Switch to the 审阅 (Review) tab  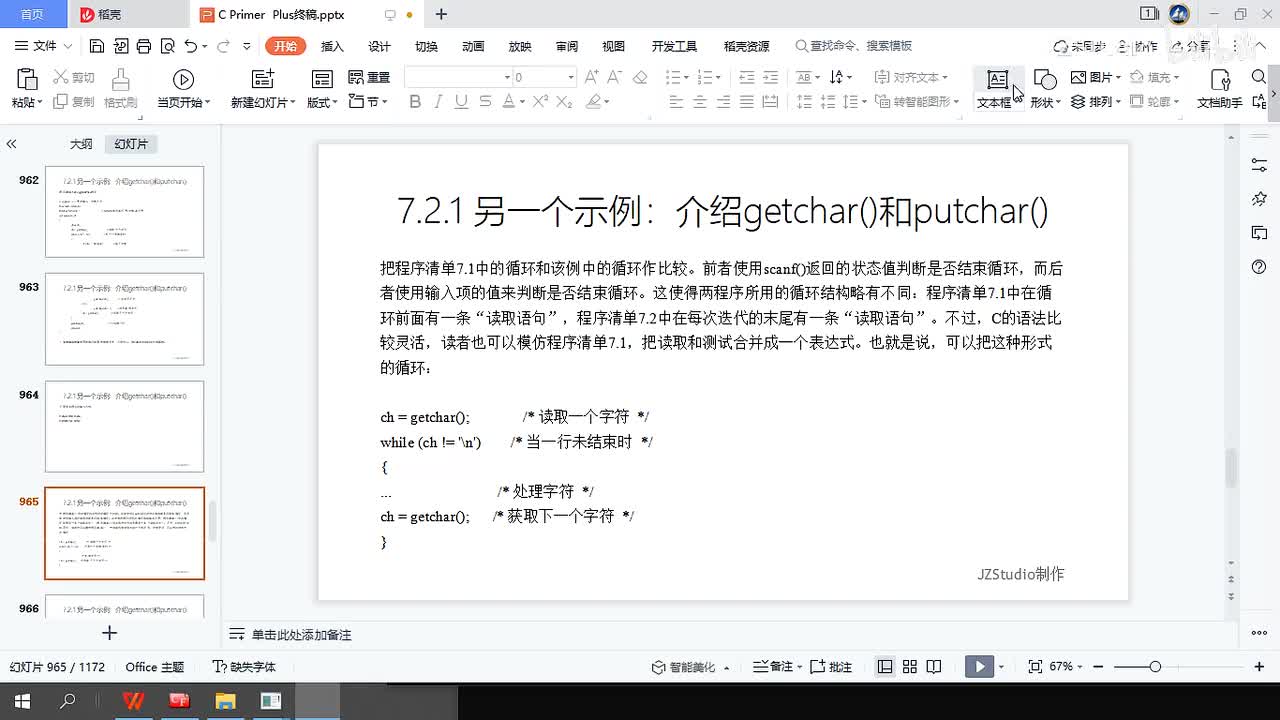[567, 46]
